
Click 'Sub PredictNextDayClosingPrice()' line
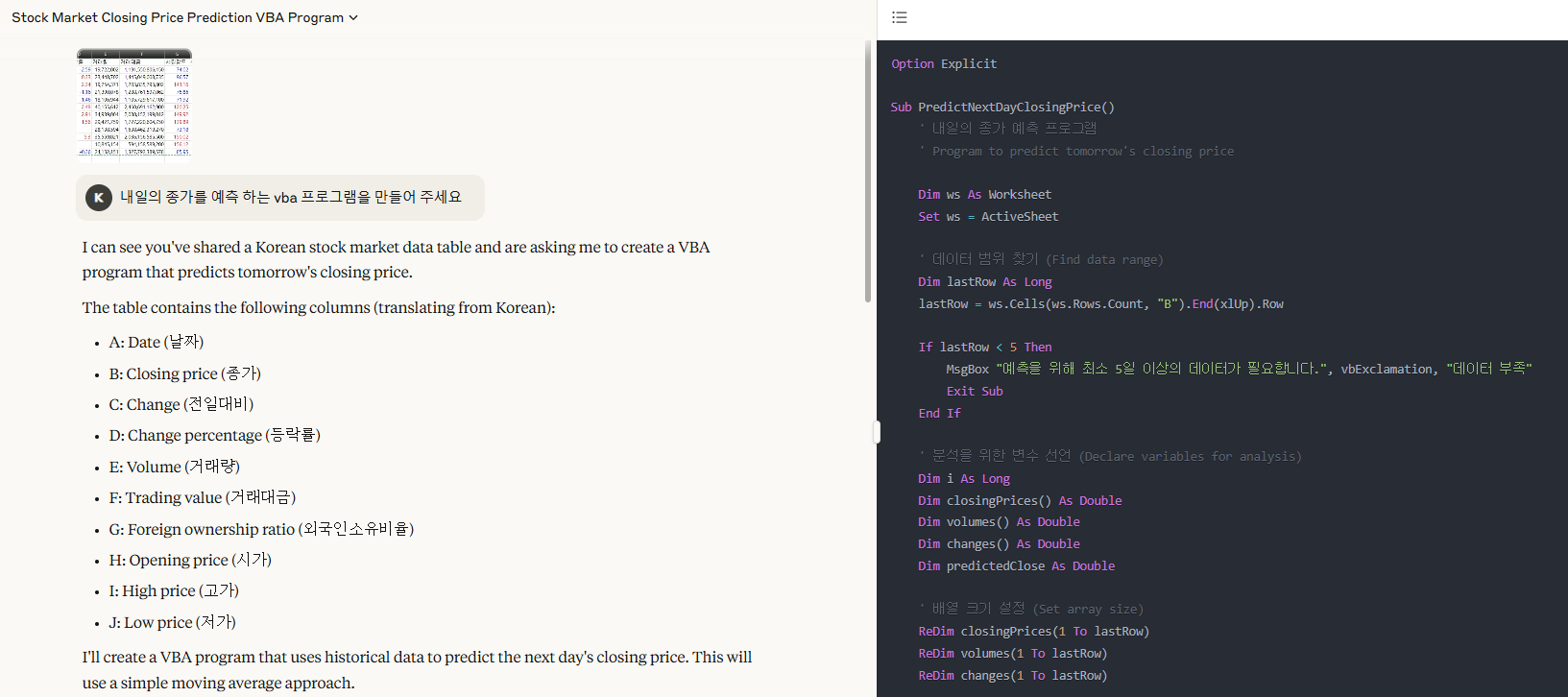(1002, 107)
